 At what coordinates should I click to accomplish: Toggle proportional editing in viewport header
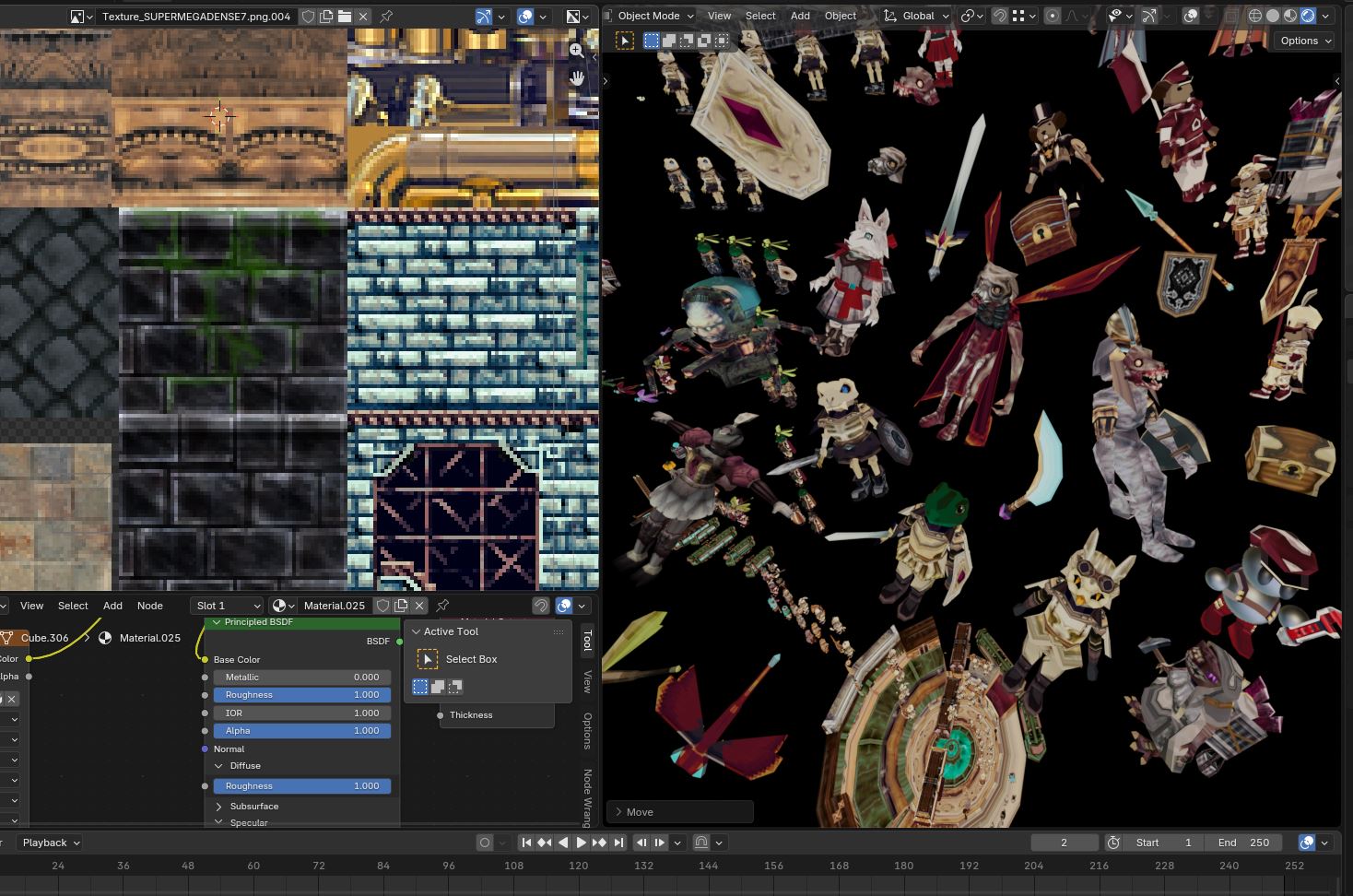[x=1053, y=16]
